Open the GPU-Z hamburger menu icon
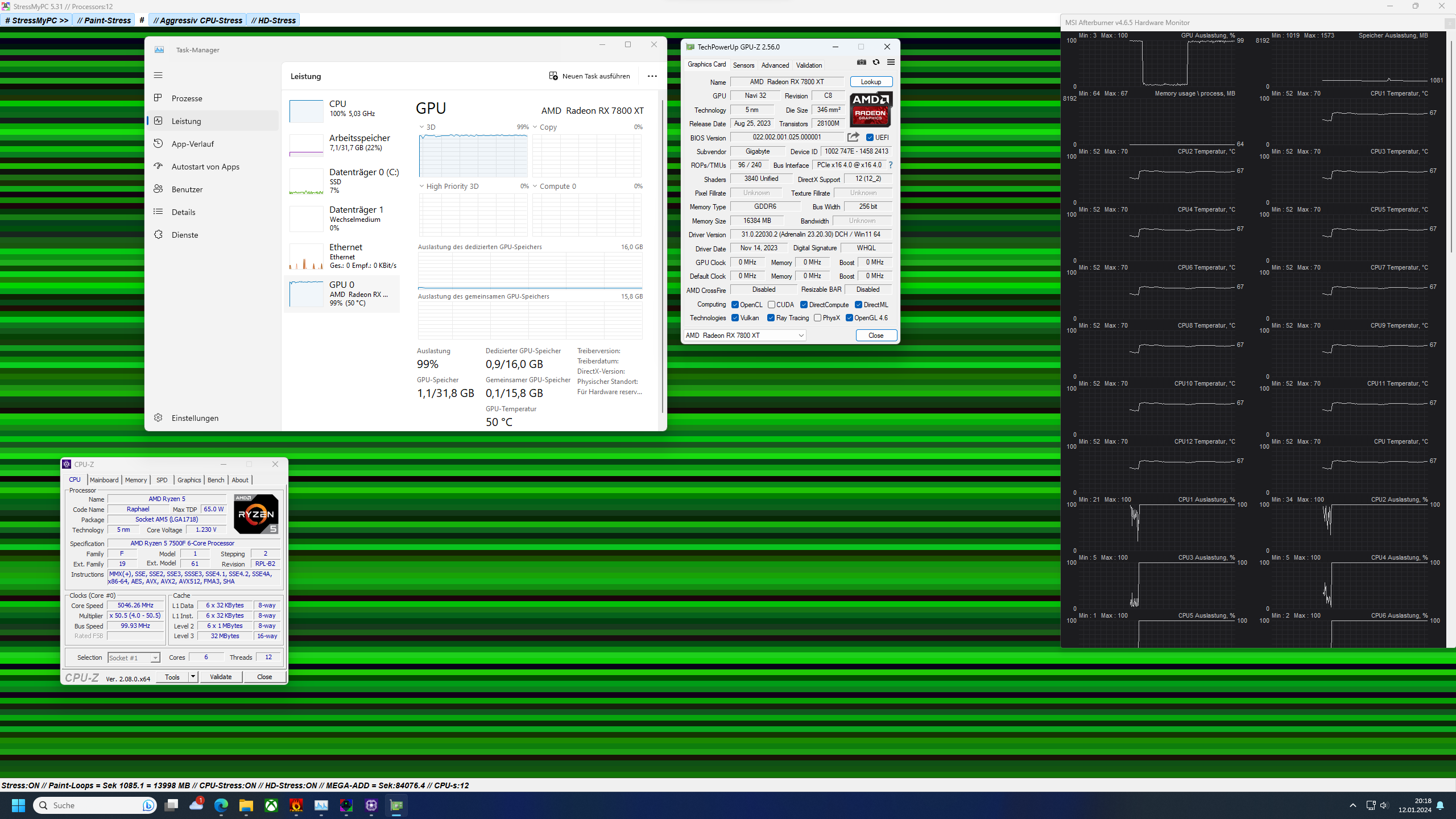 pyautogui.click(x=891, y=62)
